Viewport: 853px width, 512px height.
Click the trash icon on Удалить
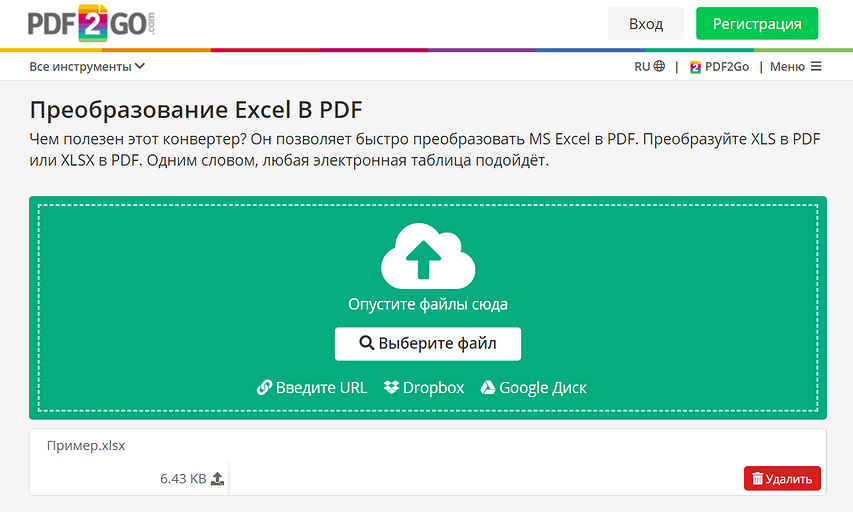click(757, 479)
